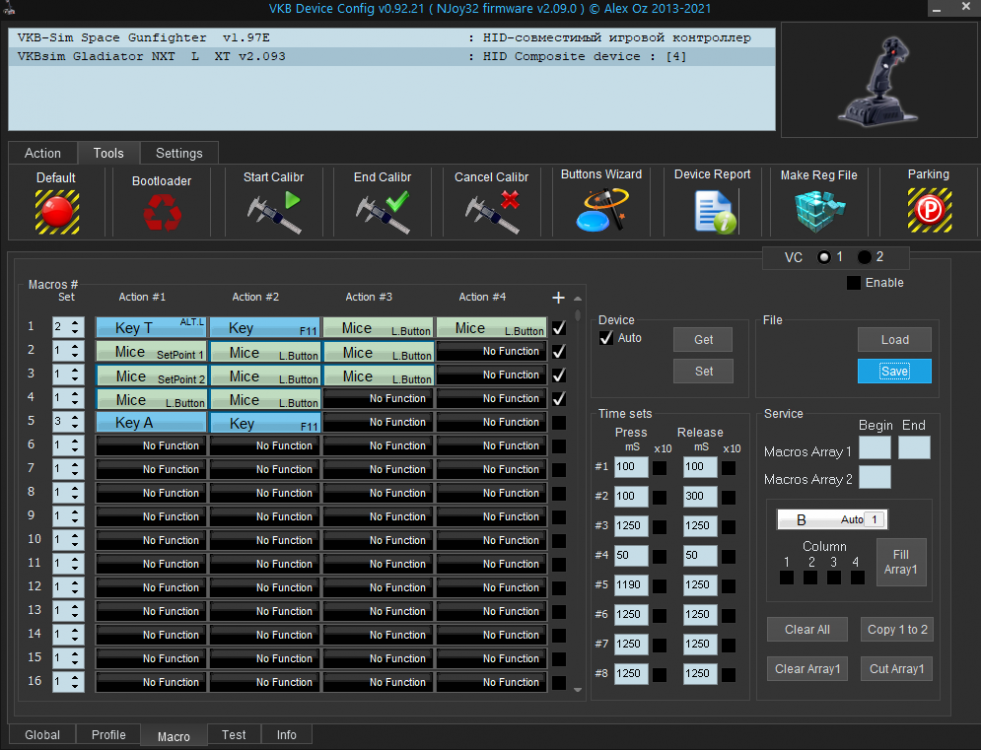This screenshot has width=981, height=750.
Task: Click the Make Reg File icon
Action: [x=819, y=211]
